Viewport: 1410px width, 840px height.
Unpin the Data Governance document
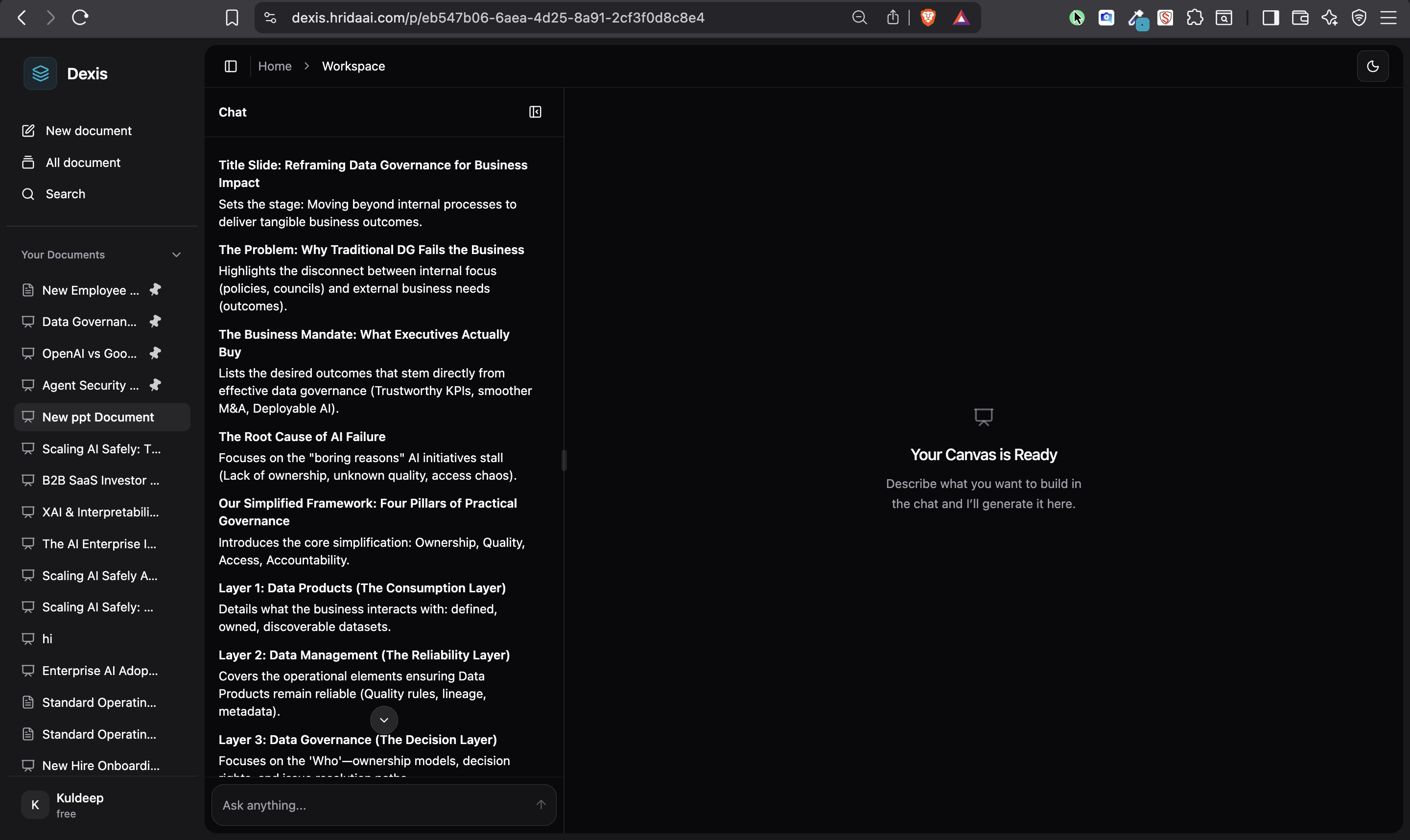(155, 322)
